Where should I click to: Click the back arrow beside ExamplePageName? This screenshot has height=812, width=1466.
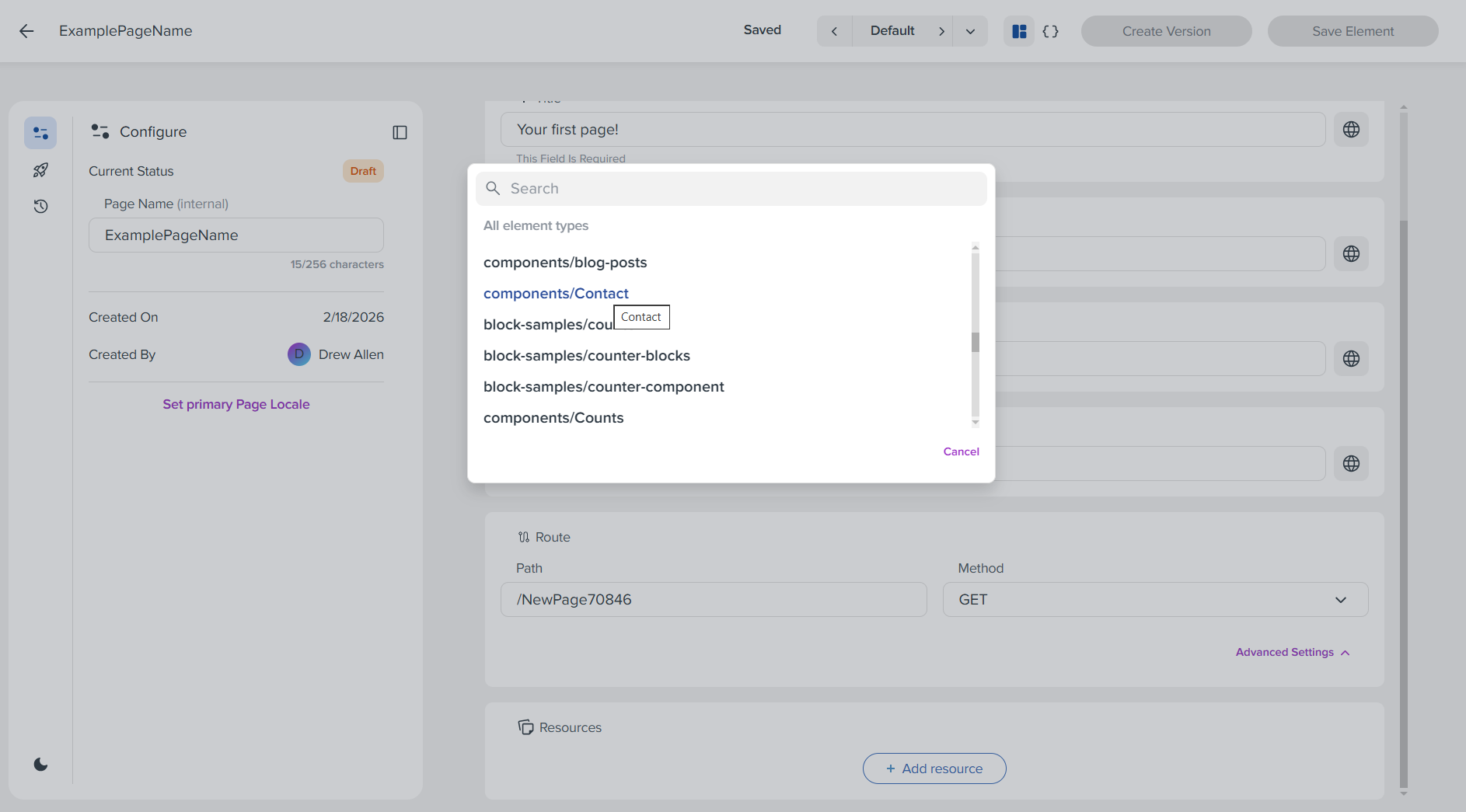pyautogui.click(x=26, y=31)
